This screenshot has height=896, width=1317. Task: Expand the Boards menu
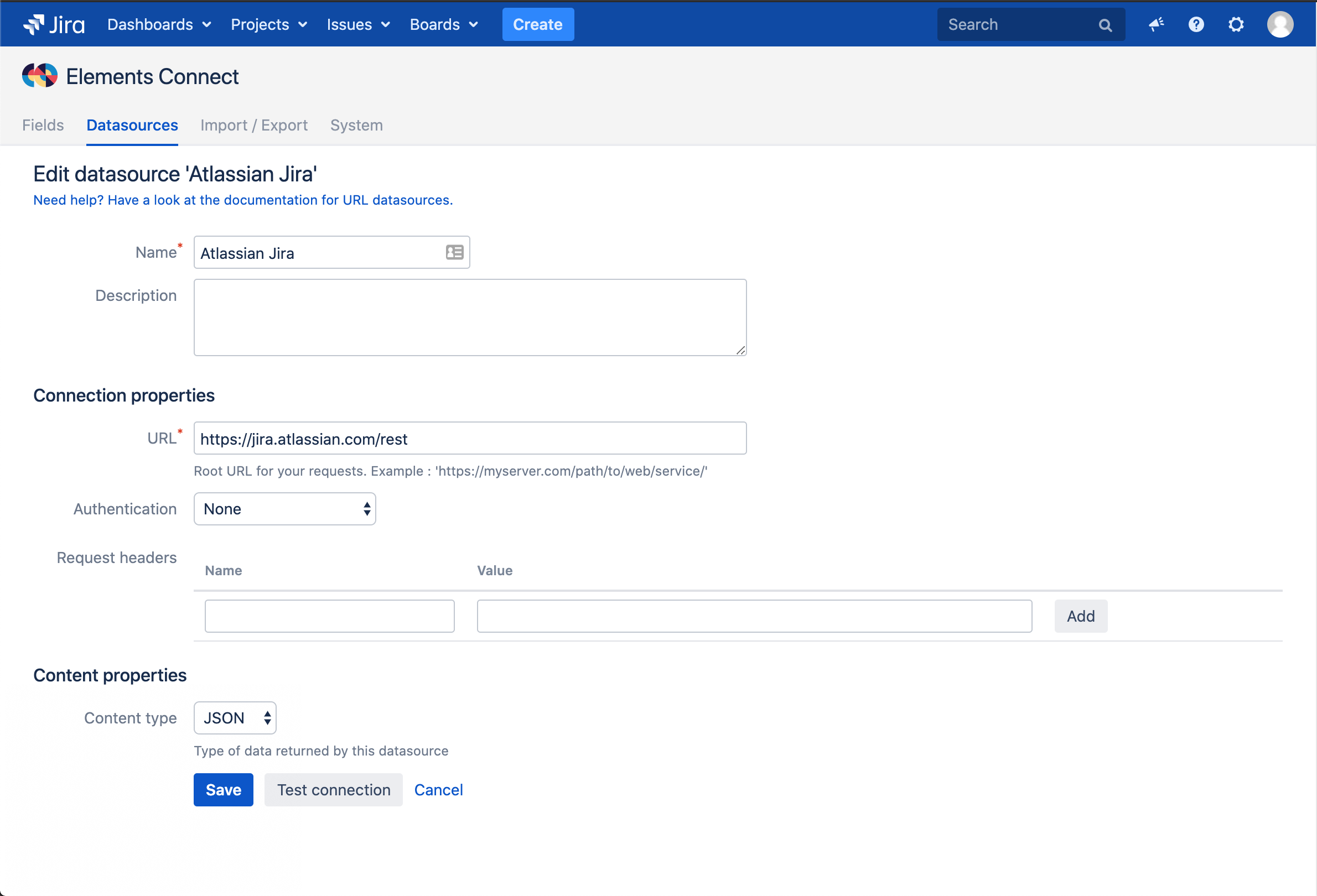(444, 24)
